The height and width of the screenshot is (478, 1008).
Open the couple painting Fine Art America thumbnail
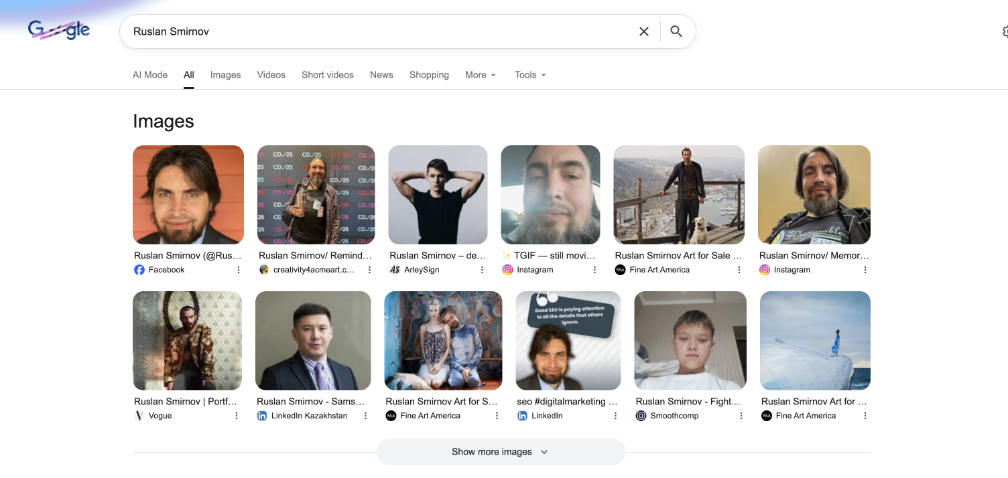(x=444, y=341)
